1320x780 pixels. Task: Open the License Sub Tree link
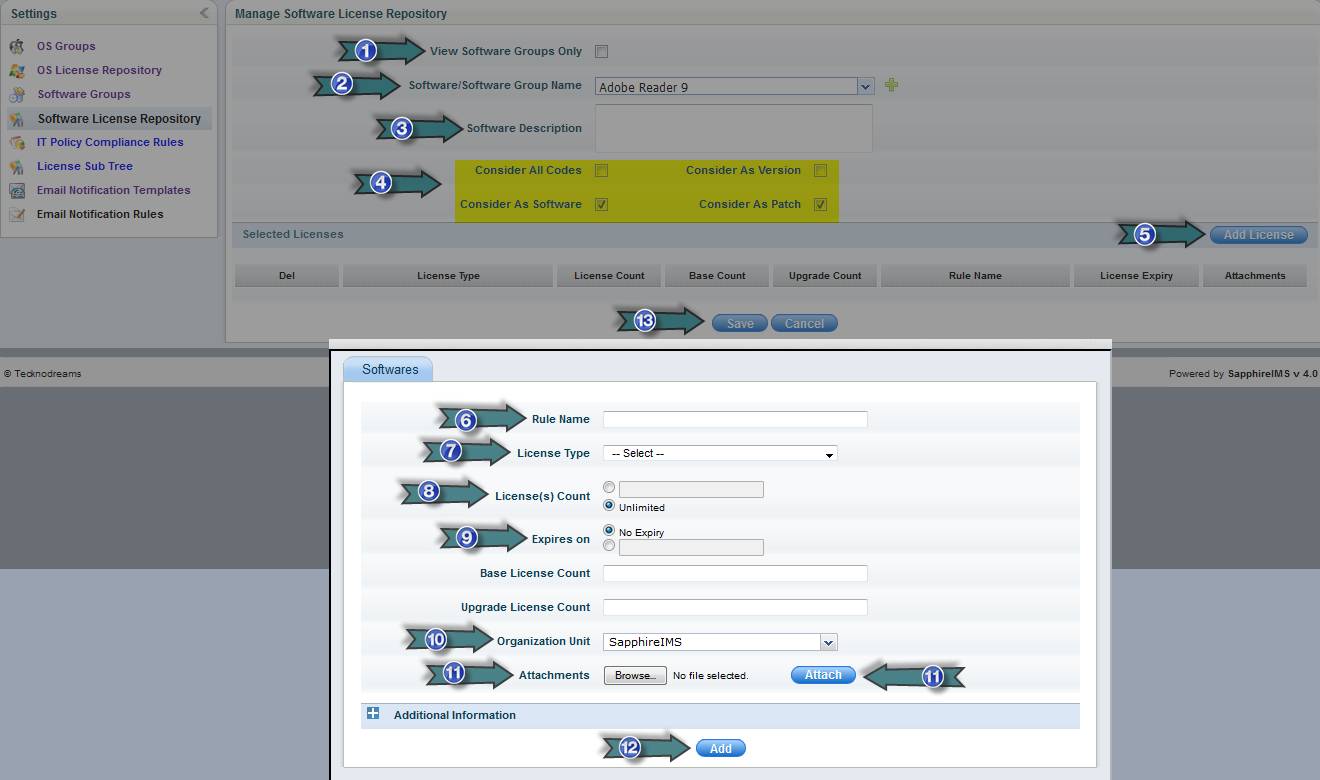85,166
